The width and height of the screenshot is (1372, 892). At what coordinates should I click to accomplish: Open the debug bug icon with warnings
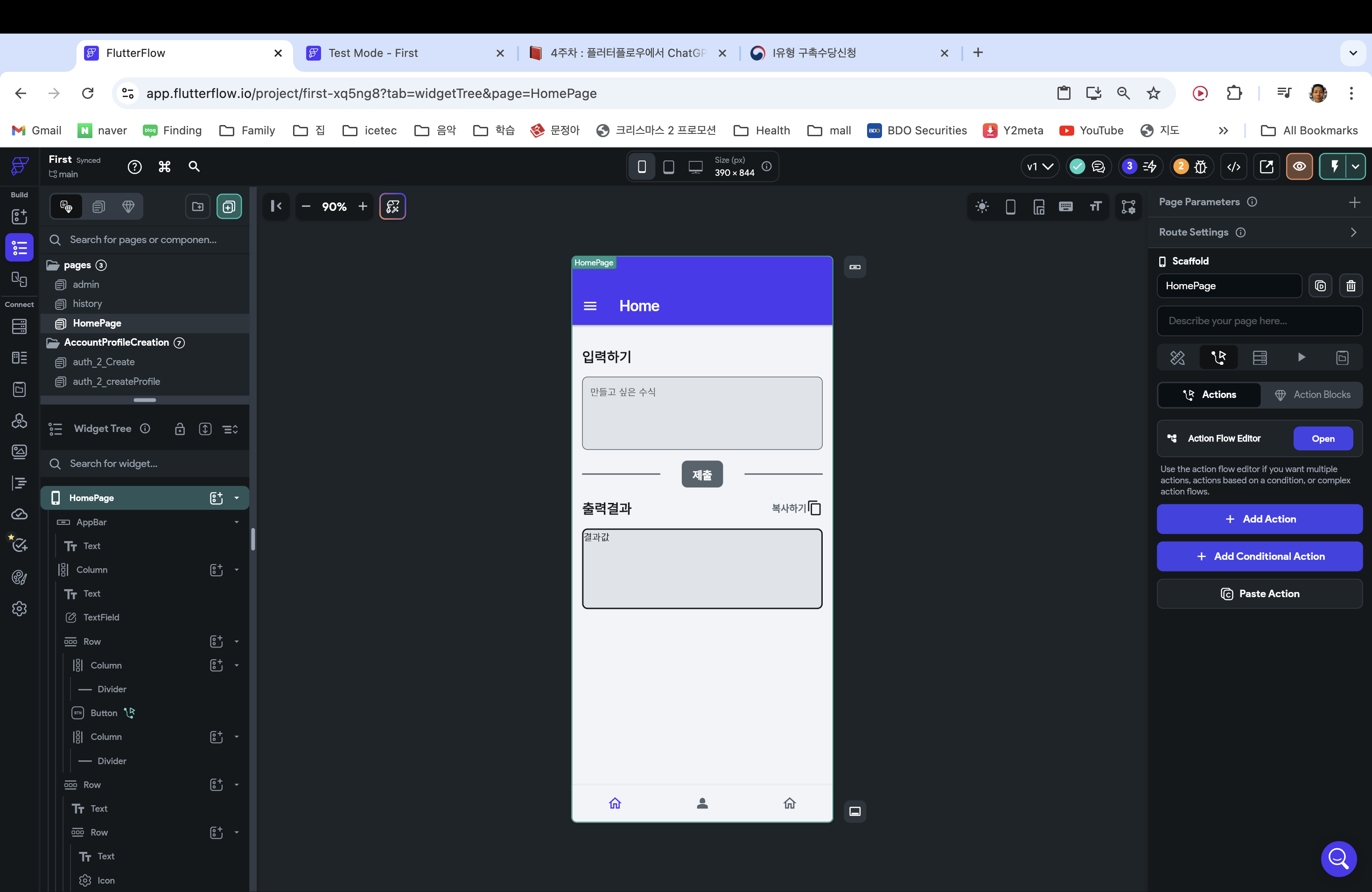coord(1201,167)
